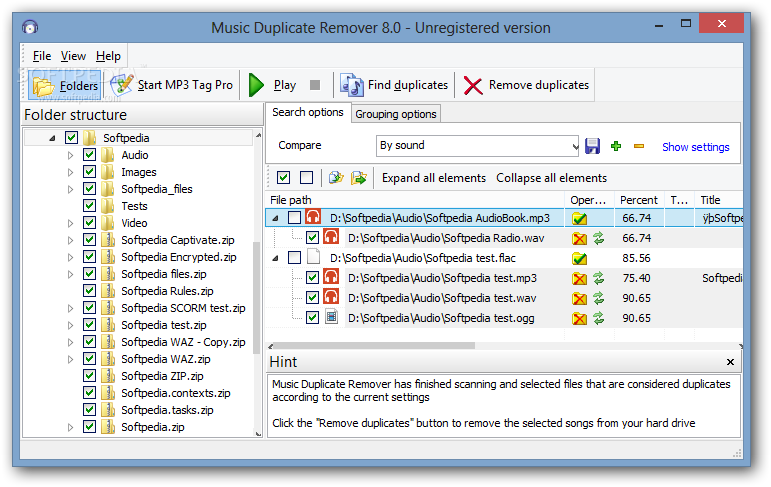Click swap arrows icon on Softpedia Radio.wav row

click(x=598, y=239)
